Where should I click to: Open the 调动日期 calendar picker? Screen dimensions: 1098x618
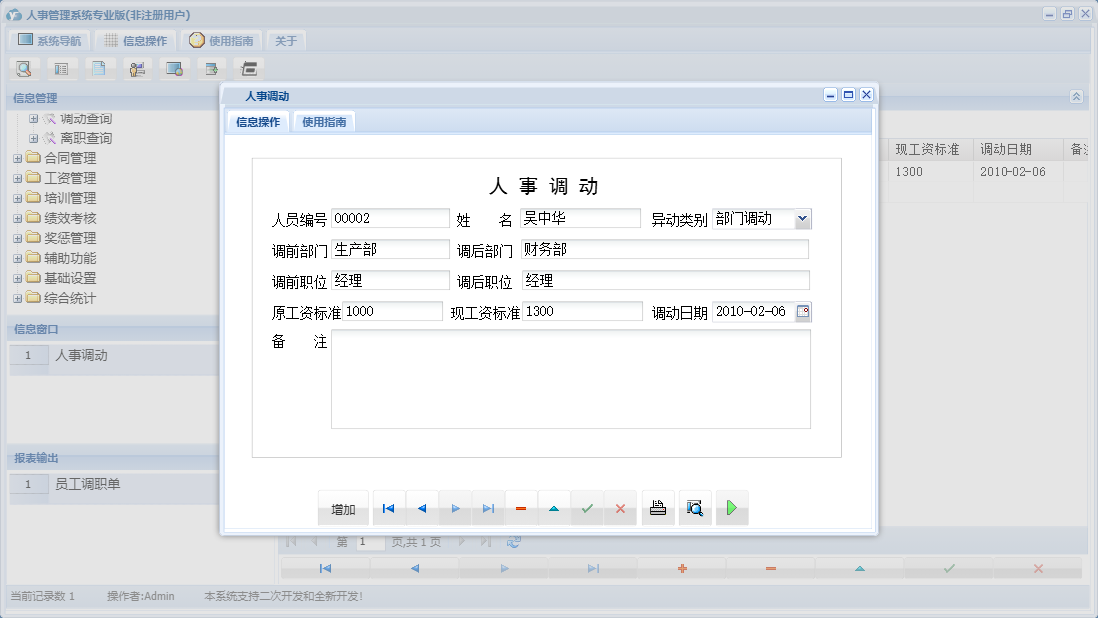[x=803, y=312]
